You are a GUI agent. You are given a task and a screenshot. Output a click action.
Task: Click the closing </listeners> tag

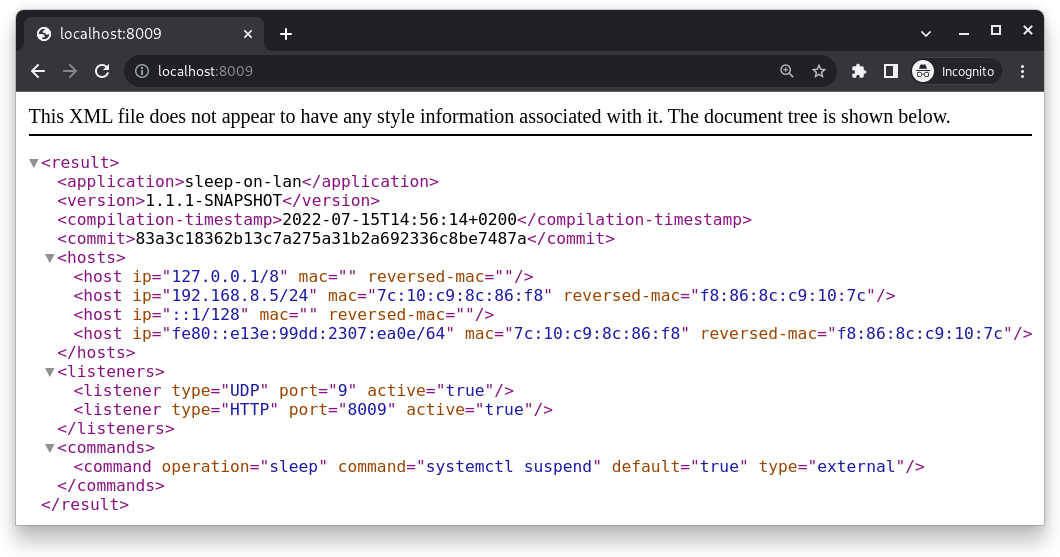[x=116, y=429]
